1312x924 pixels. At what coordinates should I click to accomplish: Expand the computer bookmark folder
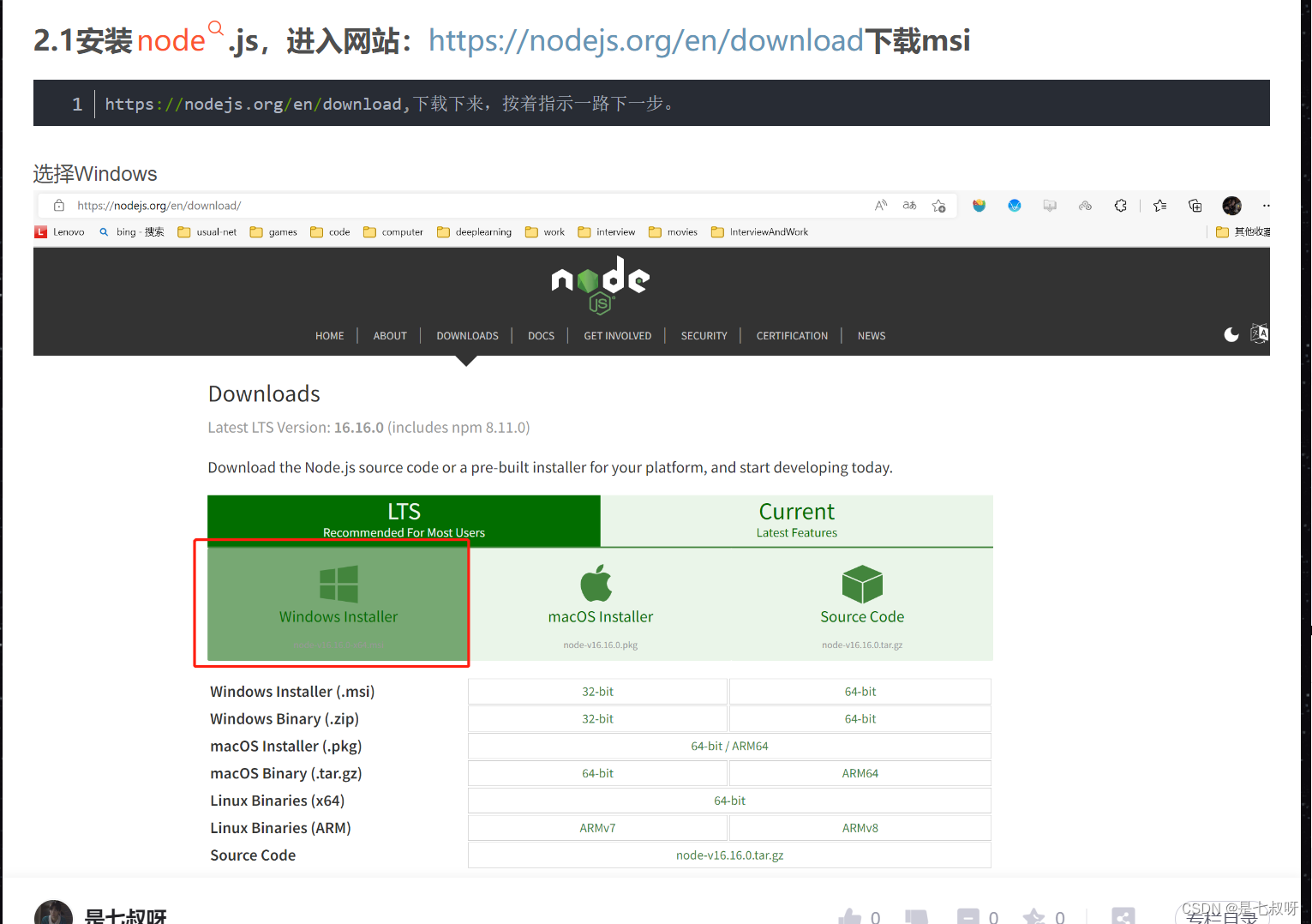[393, 232]
